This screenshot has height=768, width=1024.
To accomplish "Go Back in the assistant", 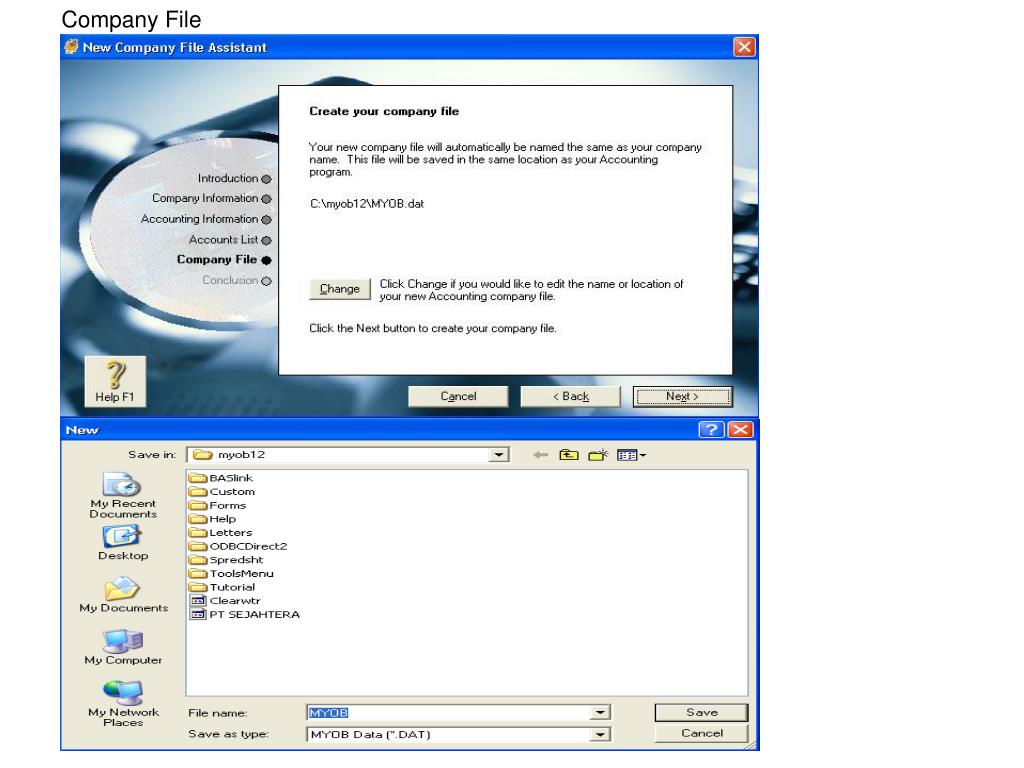I will [x=571, y=396].
